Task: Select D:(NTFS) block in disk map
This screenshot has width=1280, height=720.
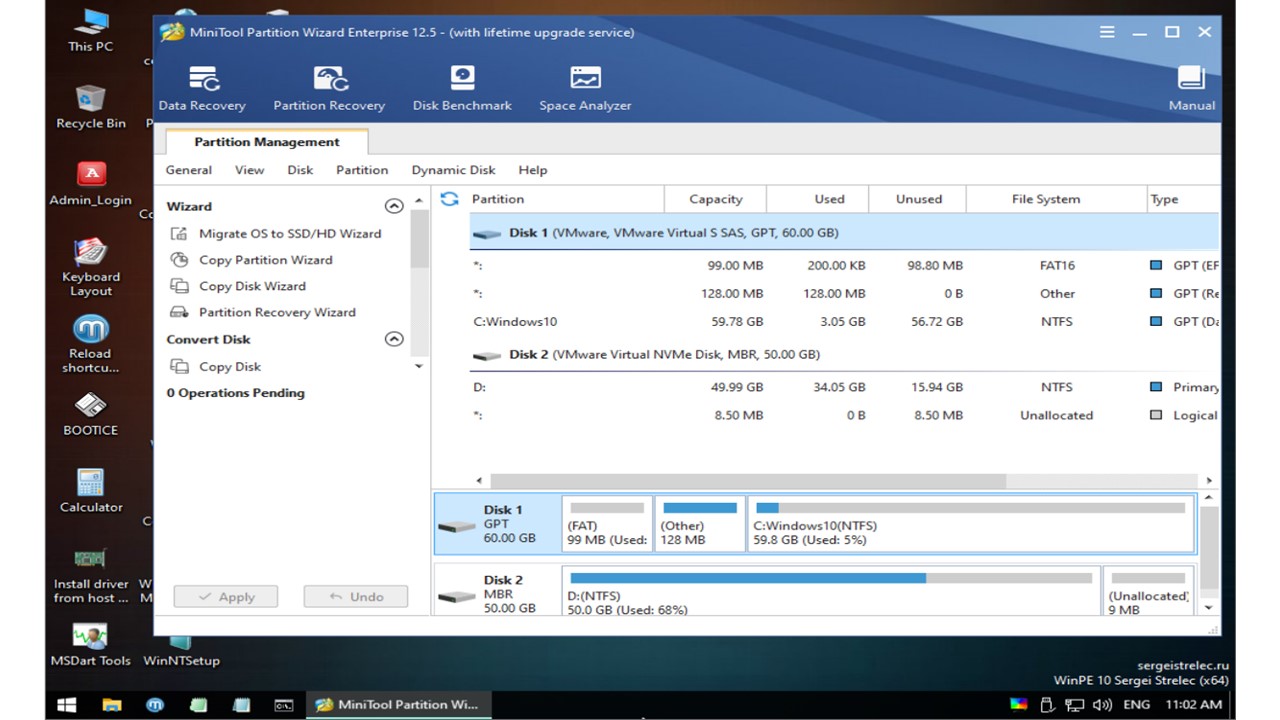Action: (x=830, y=592)
